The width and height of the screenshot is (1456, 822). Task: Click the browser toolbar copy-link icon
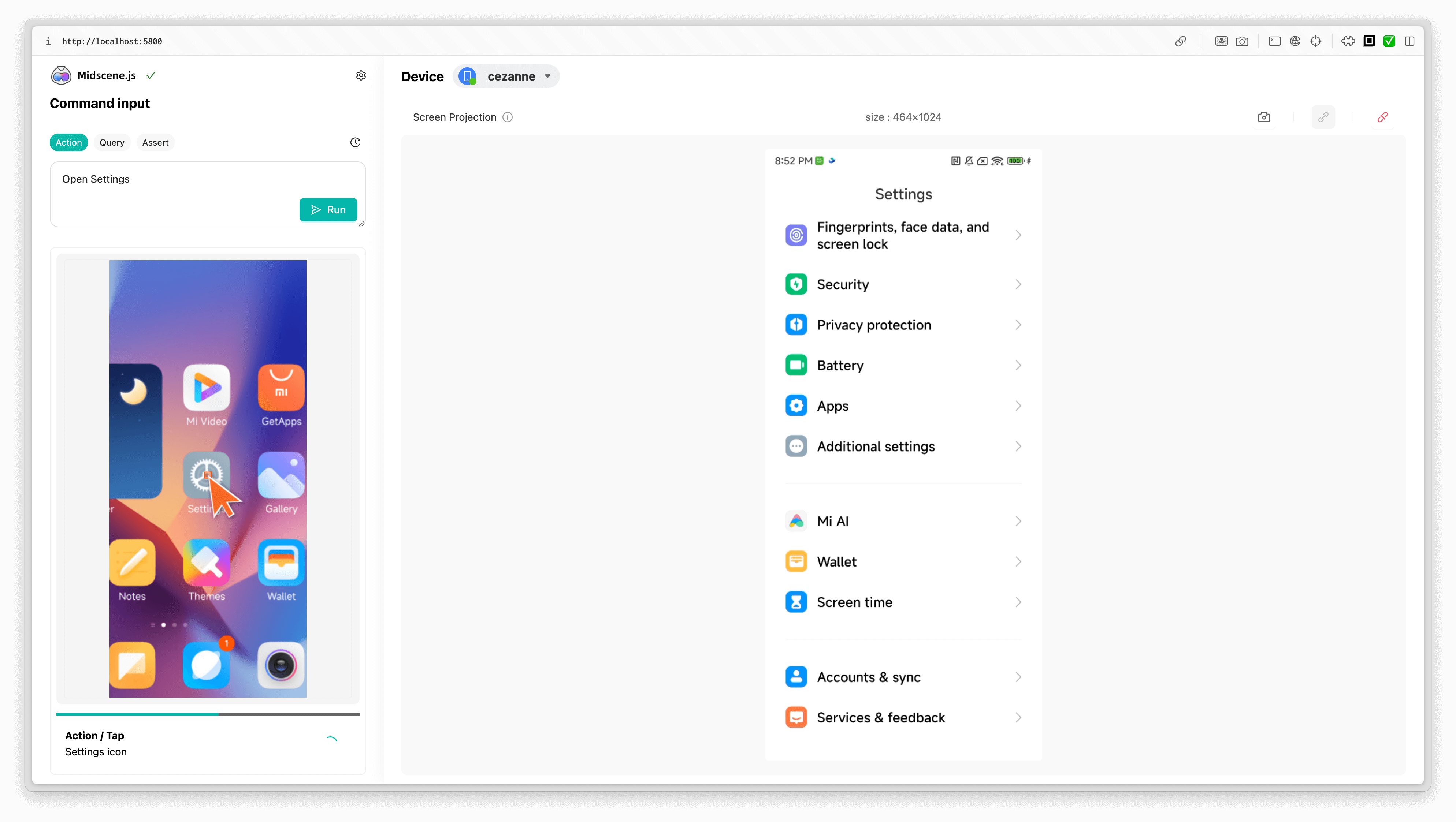click(x=1180, y=41)
